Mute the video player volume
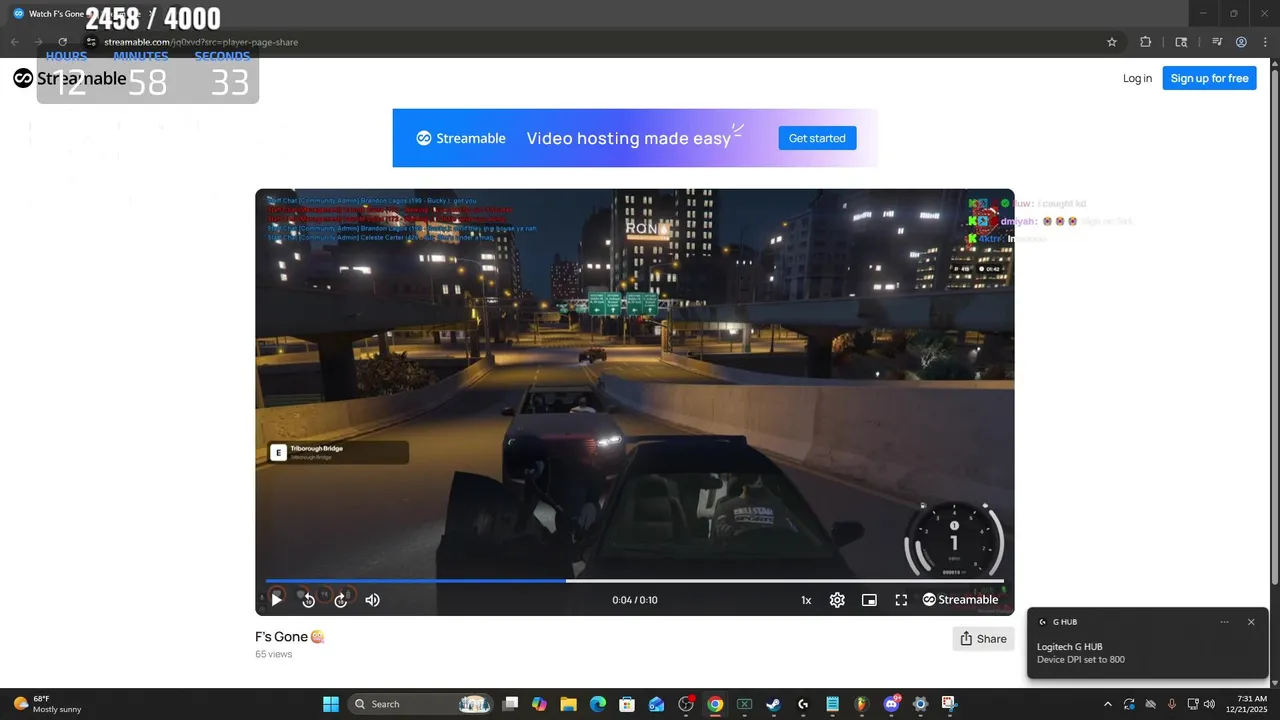This screenshot has width=1280, height=720. point(372,600)
